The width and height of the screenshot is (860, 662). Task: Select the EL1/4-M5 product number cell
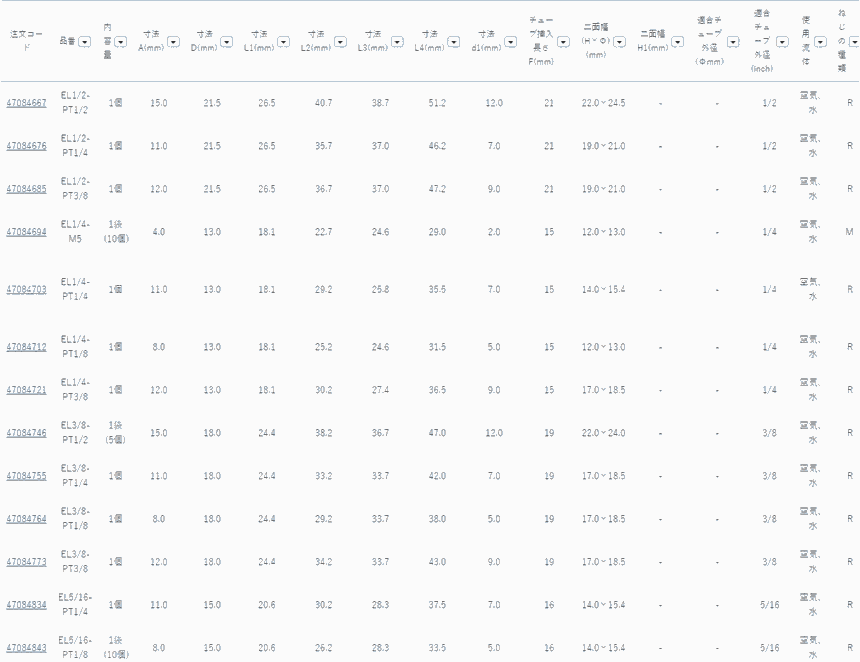click(75, 231)
